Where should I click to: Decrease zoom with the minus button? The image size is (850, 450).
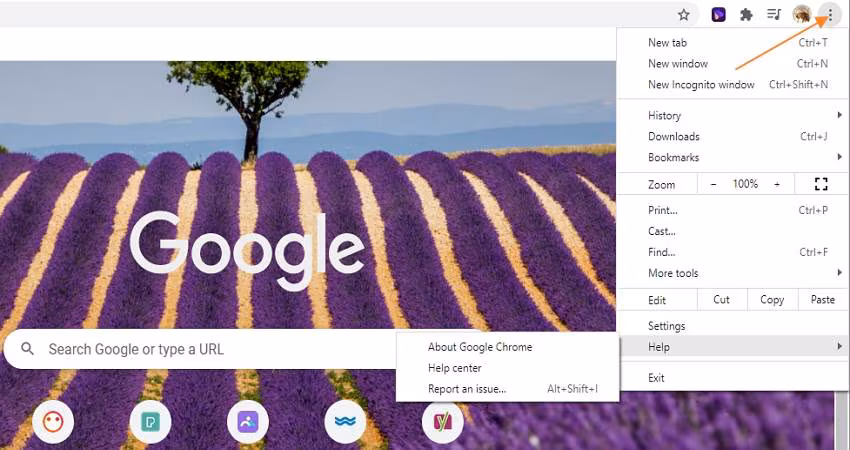point(713,184)
